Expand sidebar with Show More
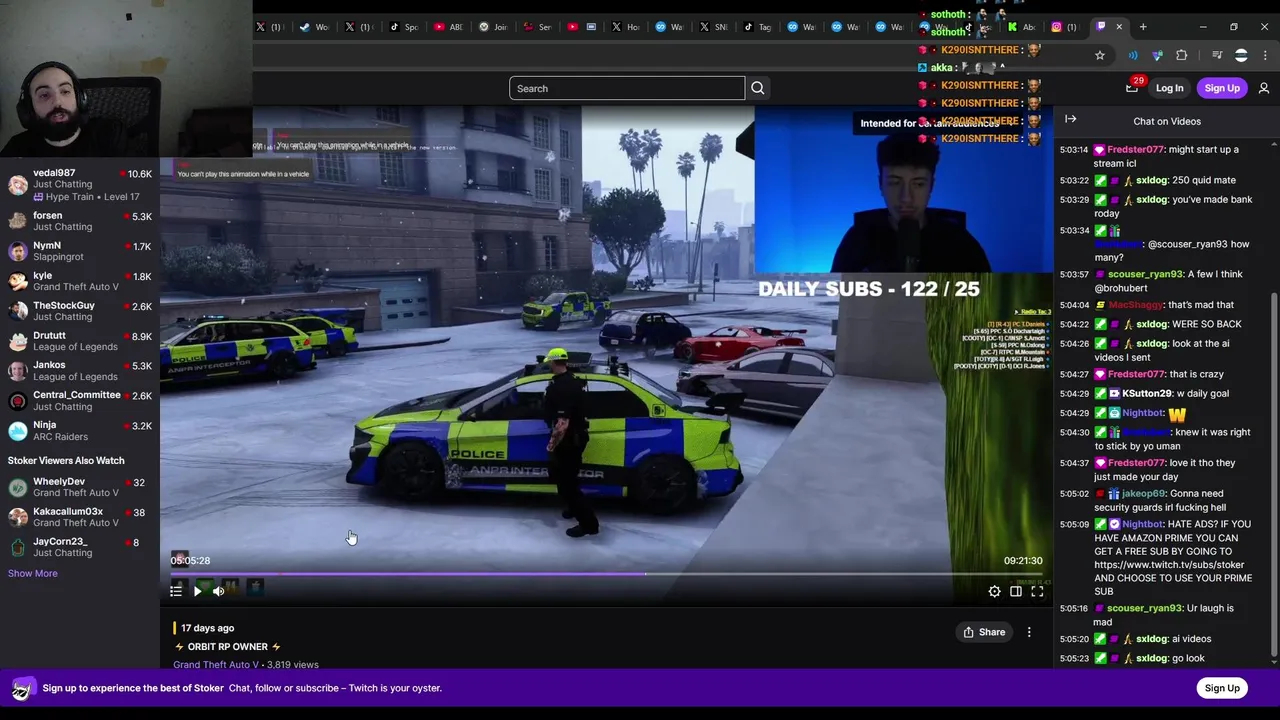The width and height of the screenshot is (1280, 720). click(33, 574)
